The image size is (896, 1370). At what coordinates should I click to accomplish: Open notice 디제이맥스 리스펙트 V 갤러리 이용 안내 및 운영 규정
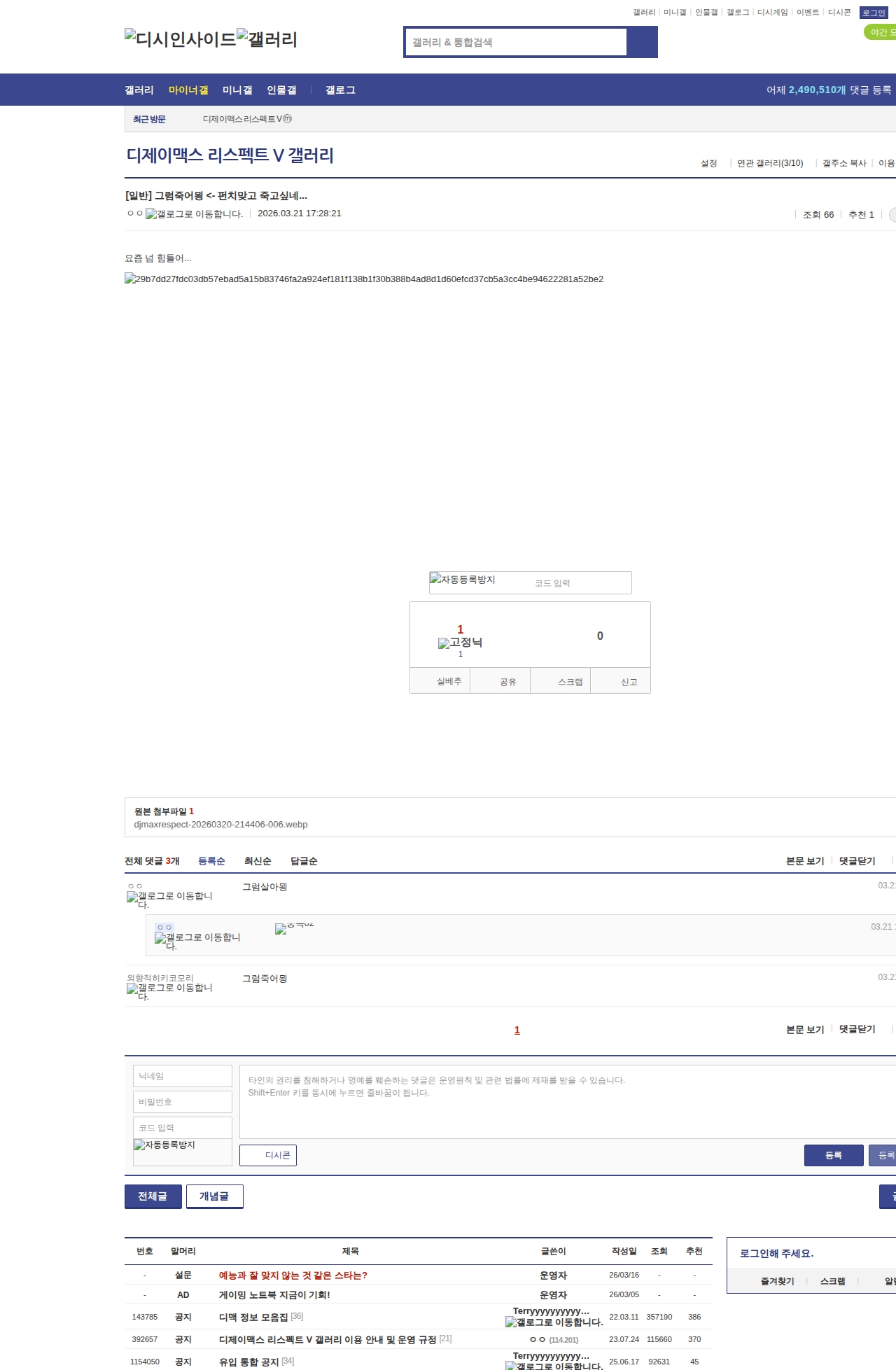click(x=328, y=1340)
